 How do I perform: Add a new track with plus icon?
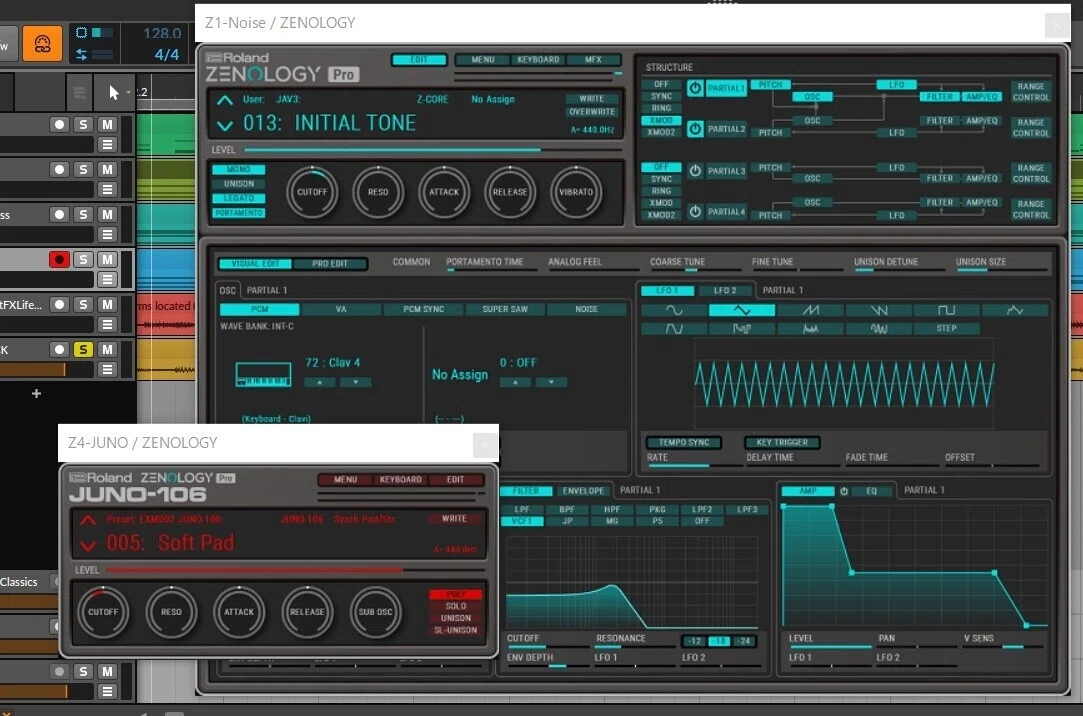[37, 394]
